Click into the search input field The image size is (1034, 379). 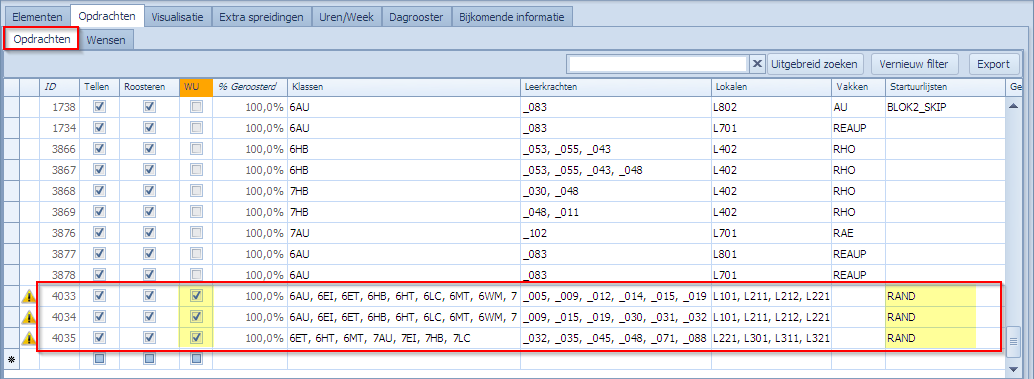(x=657, y=64)
